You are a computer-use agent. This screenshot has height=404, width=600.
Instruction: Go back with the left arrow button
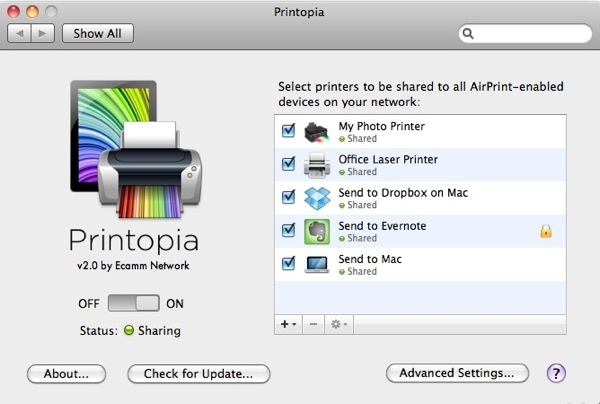pos(20,33)
